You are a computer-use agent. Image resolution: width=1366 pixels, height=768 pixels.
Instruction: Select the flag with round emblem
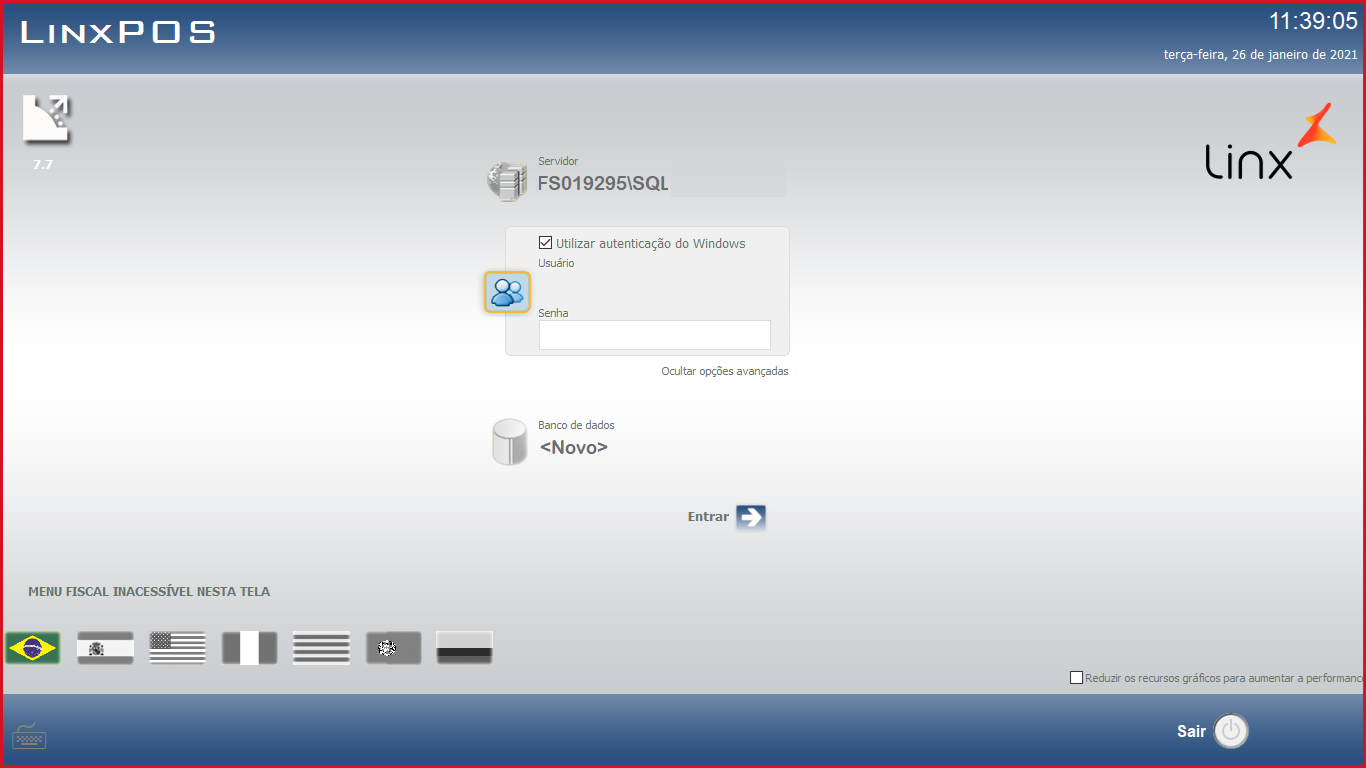[393, 648]
